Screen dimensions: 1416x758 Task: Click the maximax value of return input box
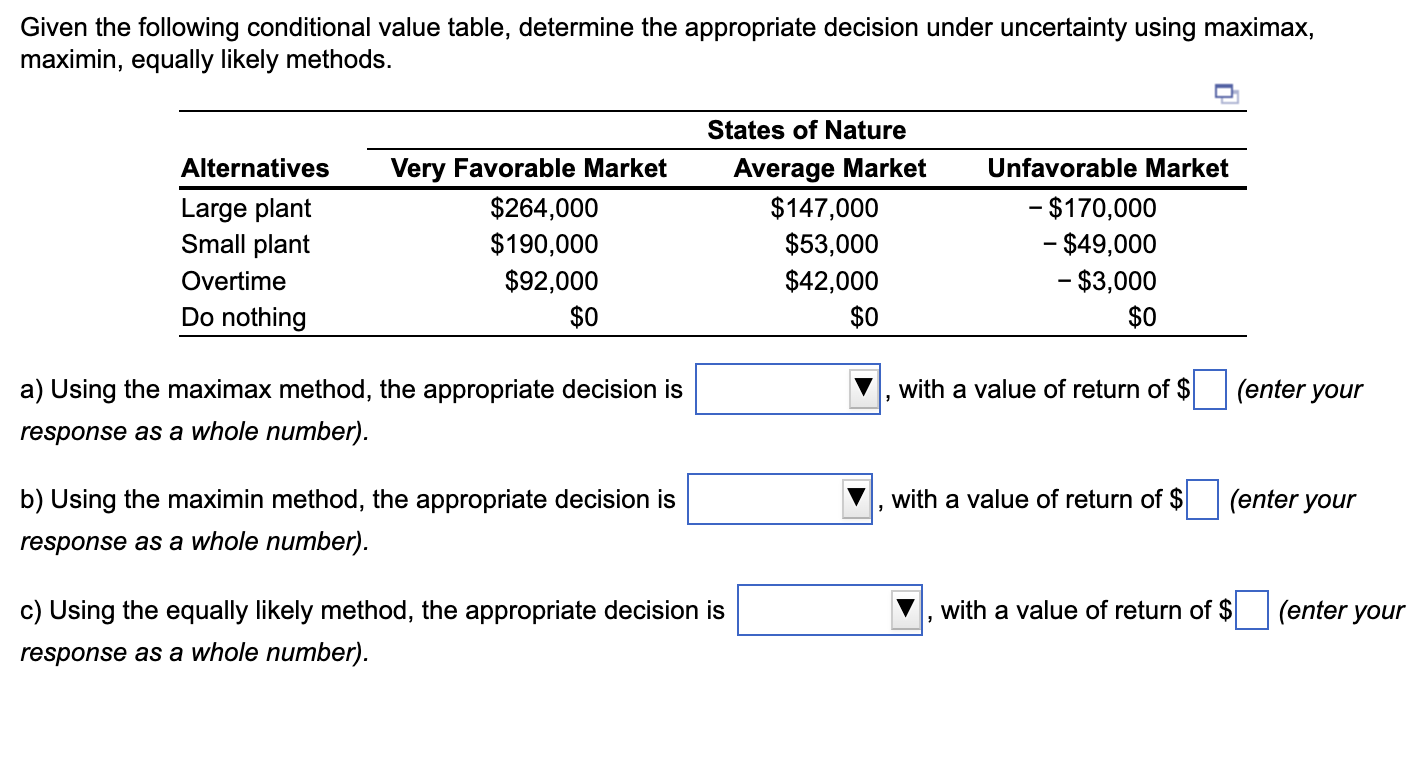point(1209,390)
